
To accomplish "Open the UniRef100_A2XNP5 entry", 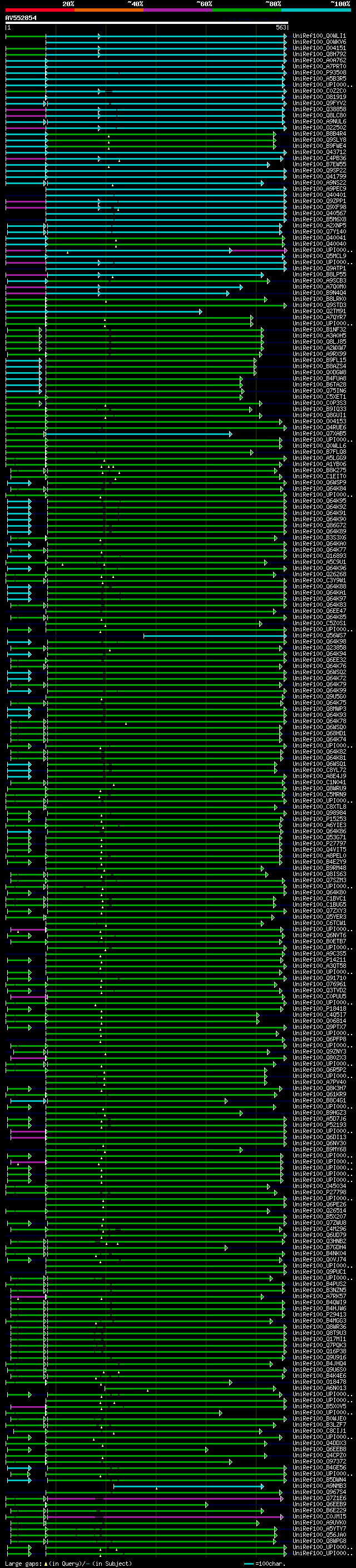I will click(x=319, y=225).
